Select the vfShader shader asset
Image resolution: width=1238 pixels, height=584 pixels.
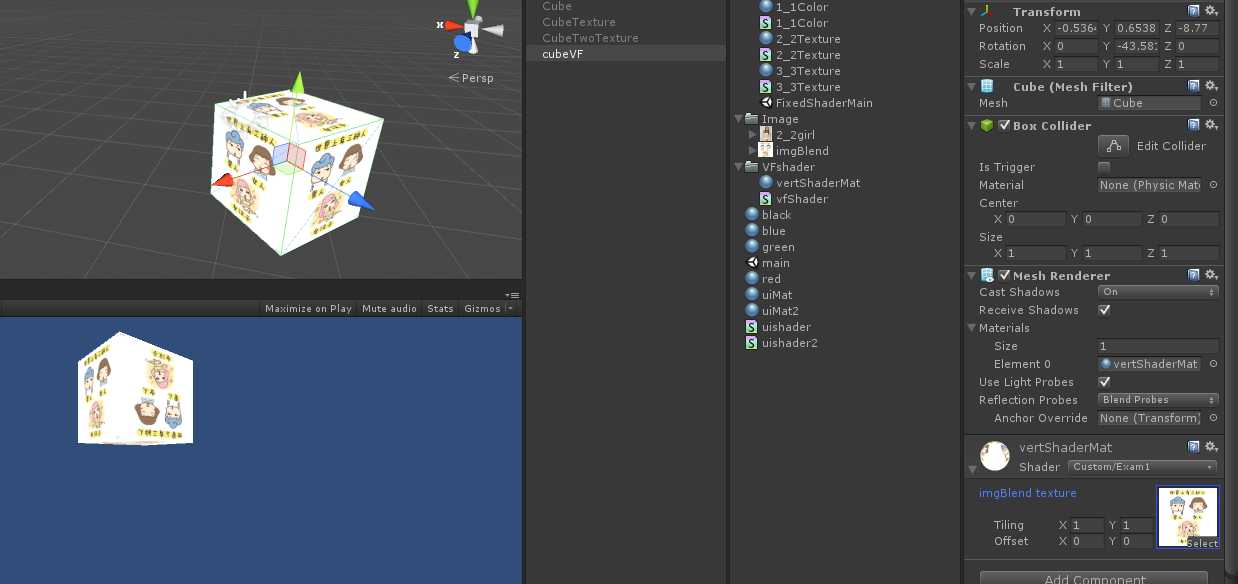click(794, 199)
